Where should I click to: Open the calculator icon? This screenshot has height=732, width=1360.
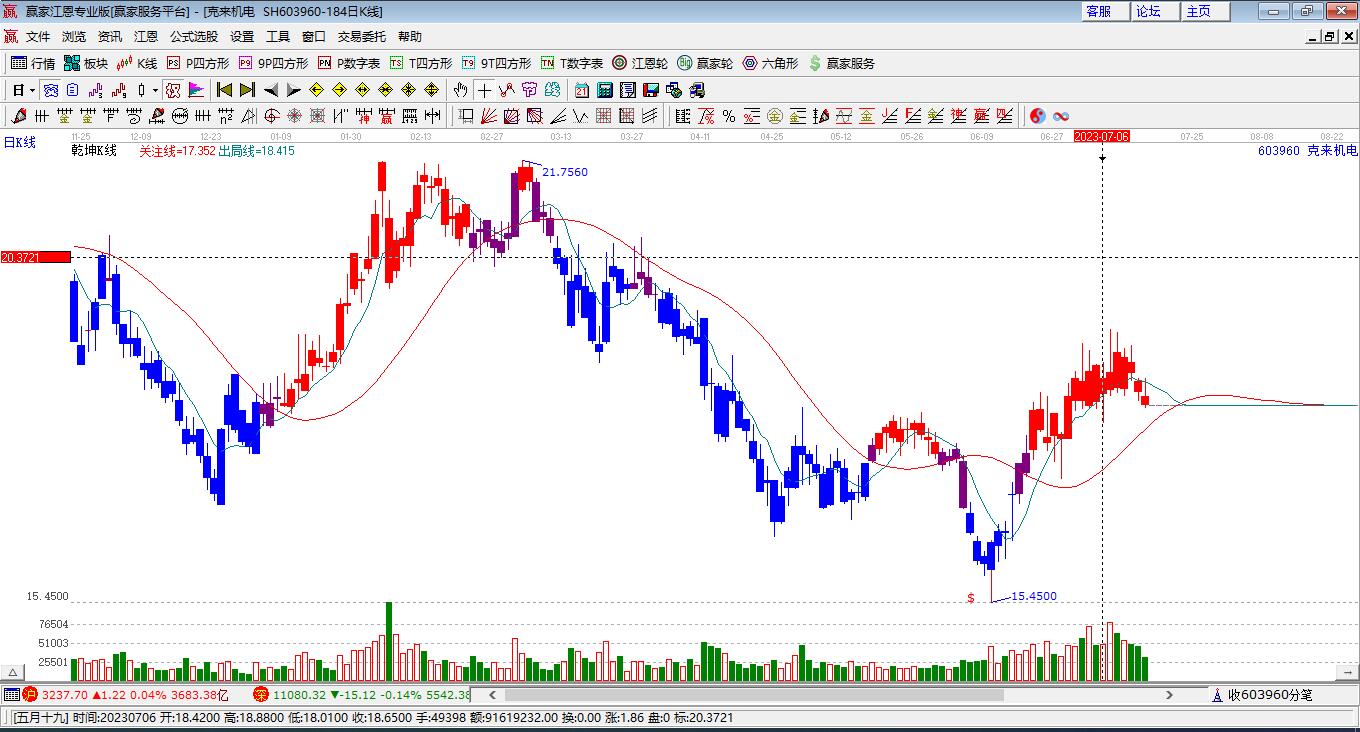click(604, 90)
